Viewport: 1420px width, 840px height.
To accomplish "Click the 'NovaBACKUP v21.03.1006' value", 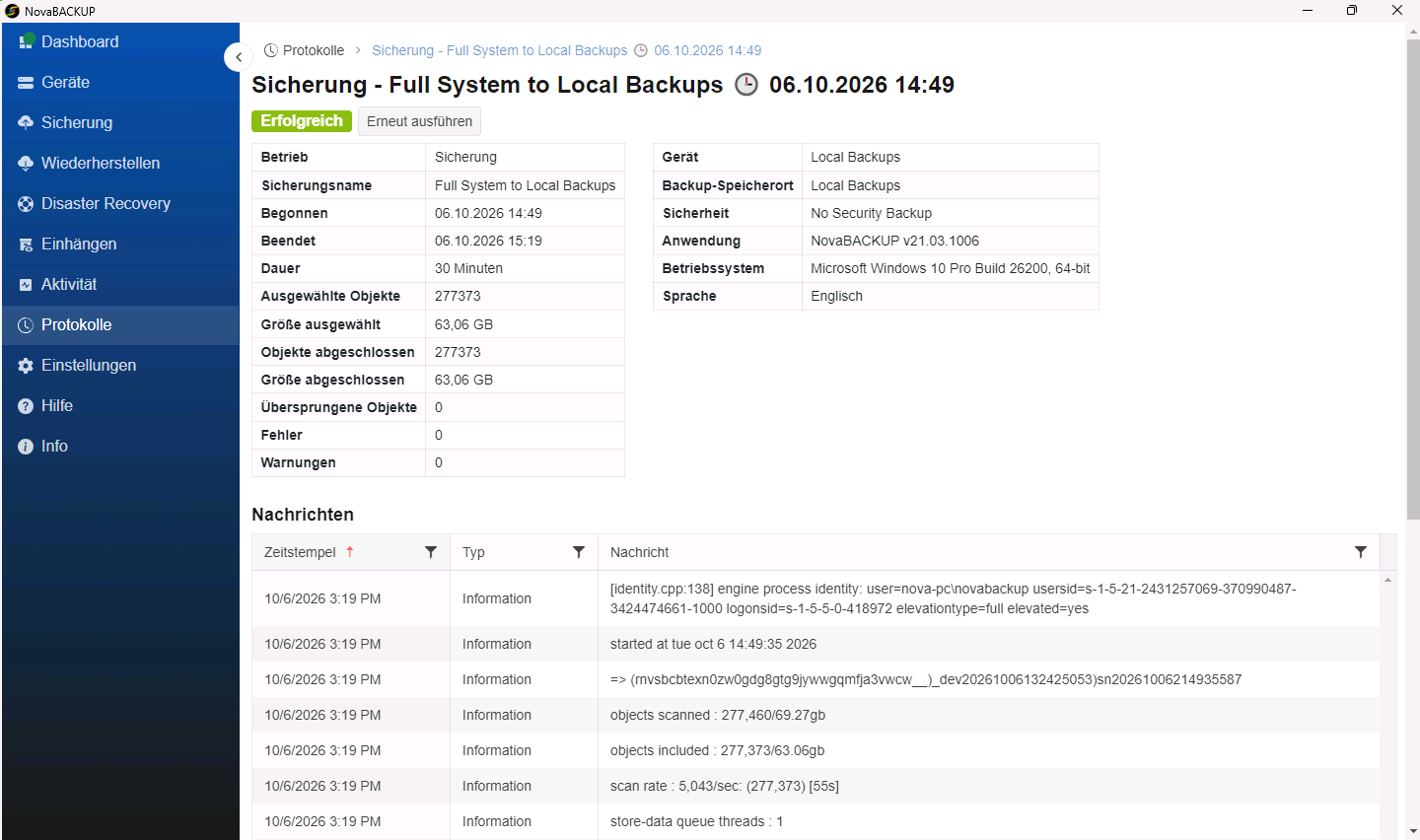I will [894, 241].
